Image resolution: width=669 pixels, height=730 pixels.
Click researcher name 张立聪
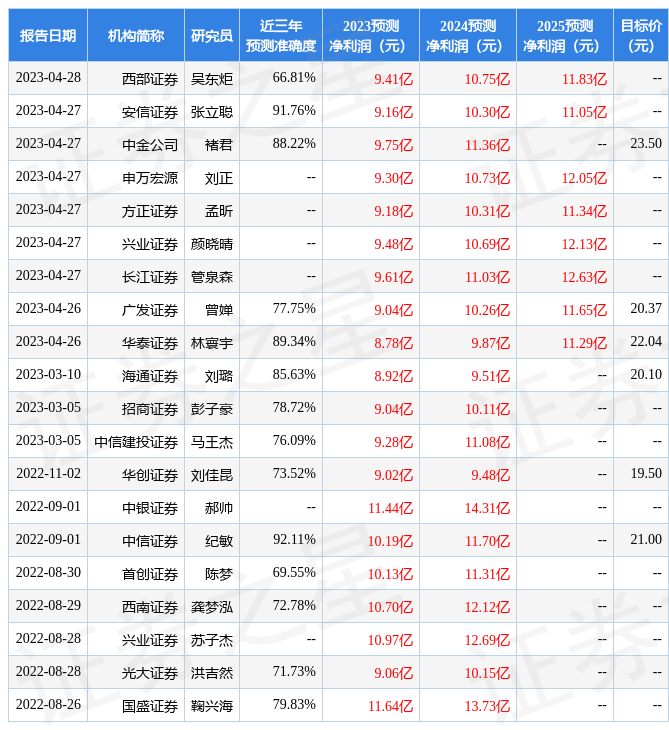click(212, 112)
